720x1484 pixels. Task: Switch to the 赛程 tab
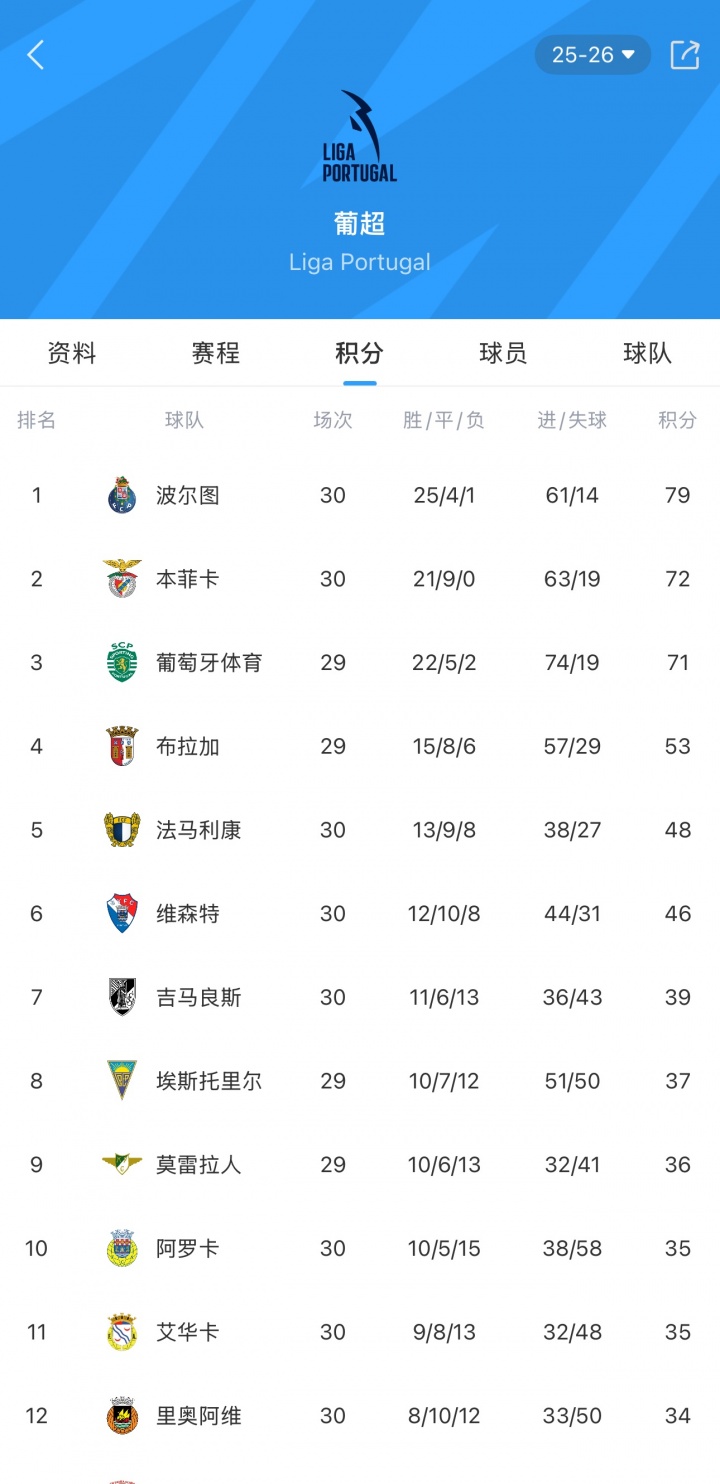click(x=216, y=353)
